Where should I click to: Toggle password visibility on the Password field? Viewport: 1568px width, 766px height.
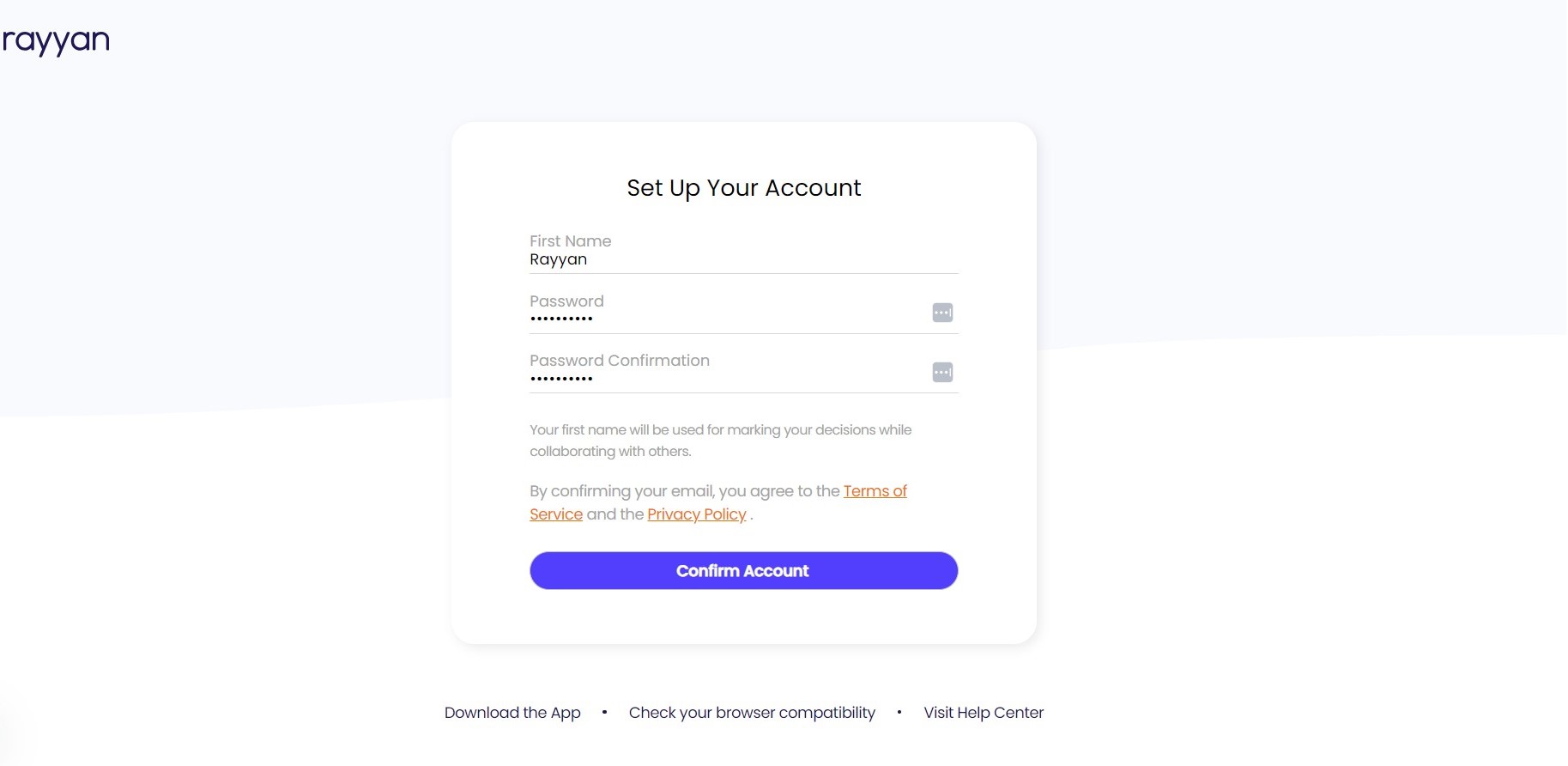(x=941, y=312)
